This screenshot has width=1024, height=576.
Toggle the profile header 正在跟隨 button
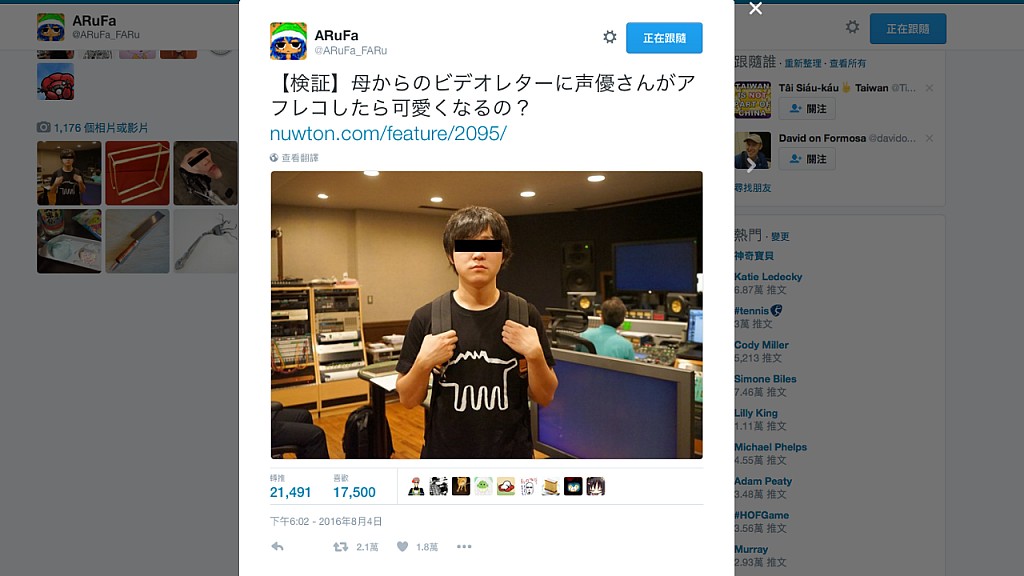point(908,29)
